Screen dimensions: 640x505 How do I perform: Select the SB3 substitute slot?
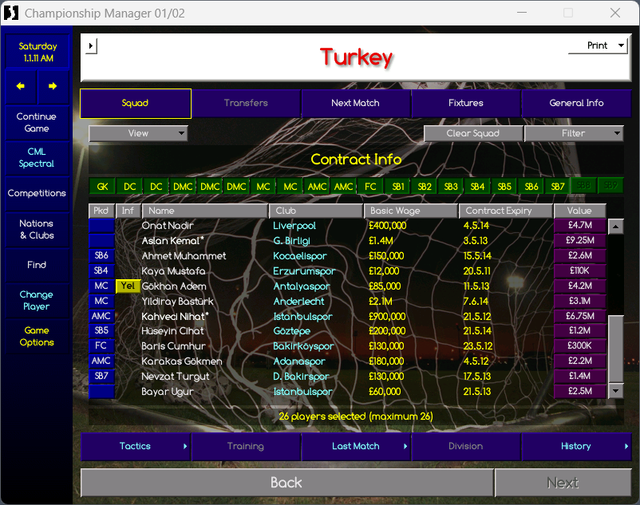[x=451, y=187]
